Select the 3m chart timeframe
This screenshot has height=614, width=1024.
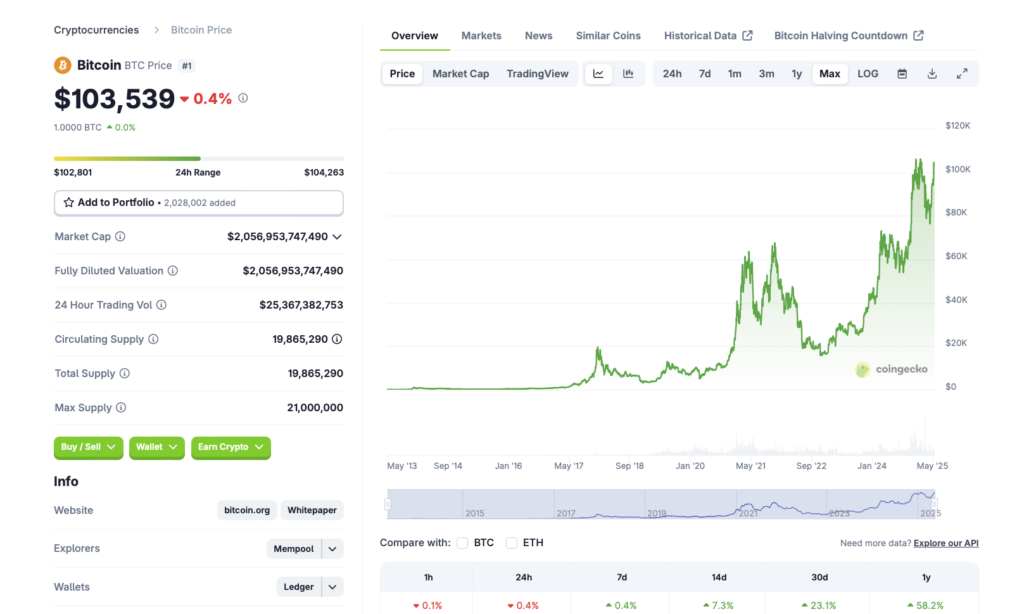766,74
